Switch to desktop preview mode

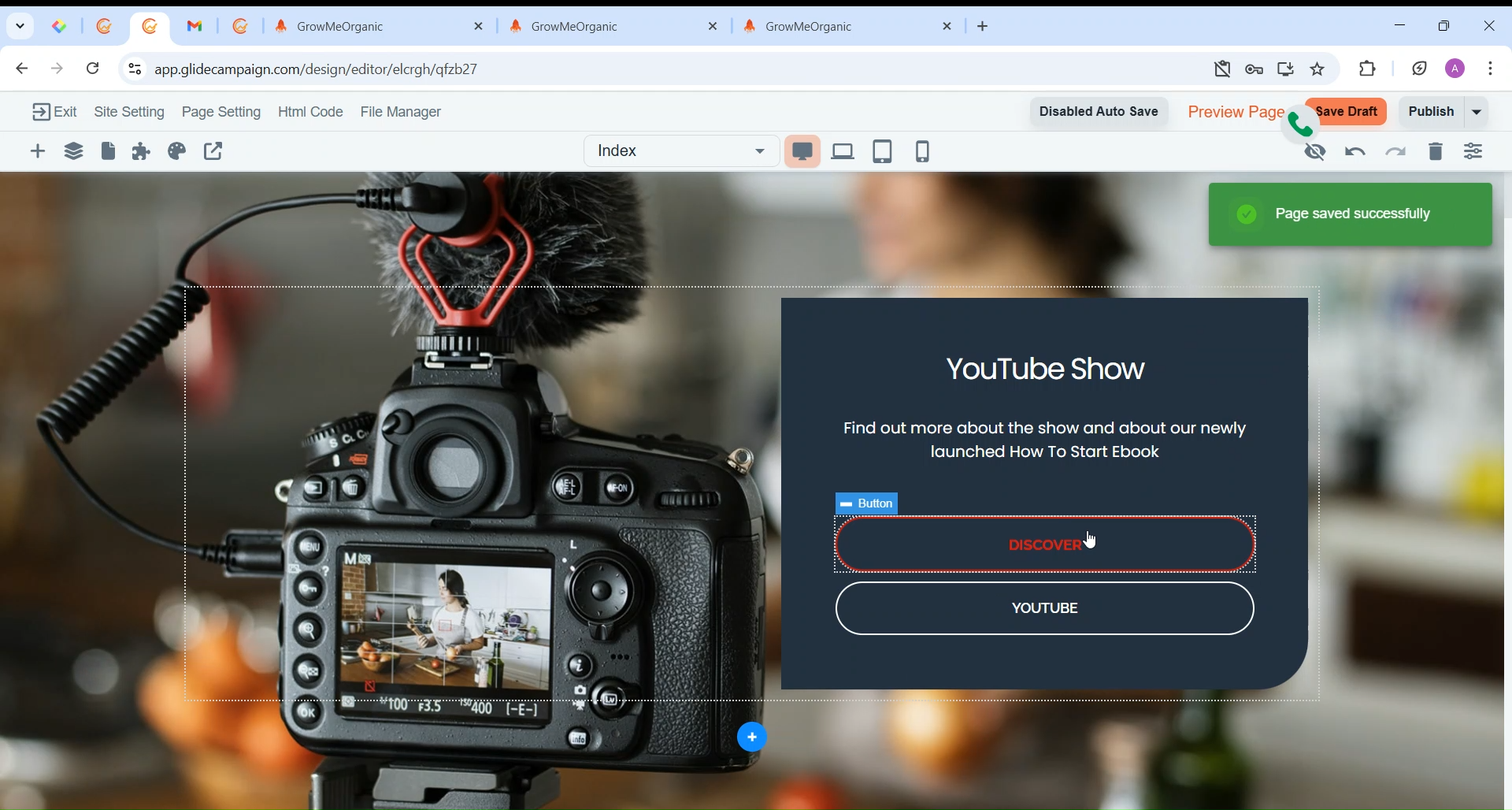pos(802,151)
